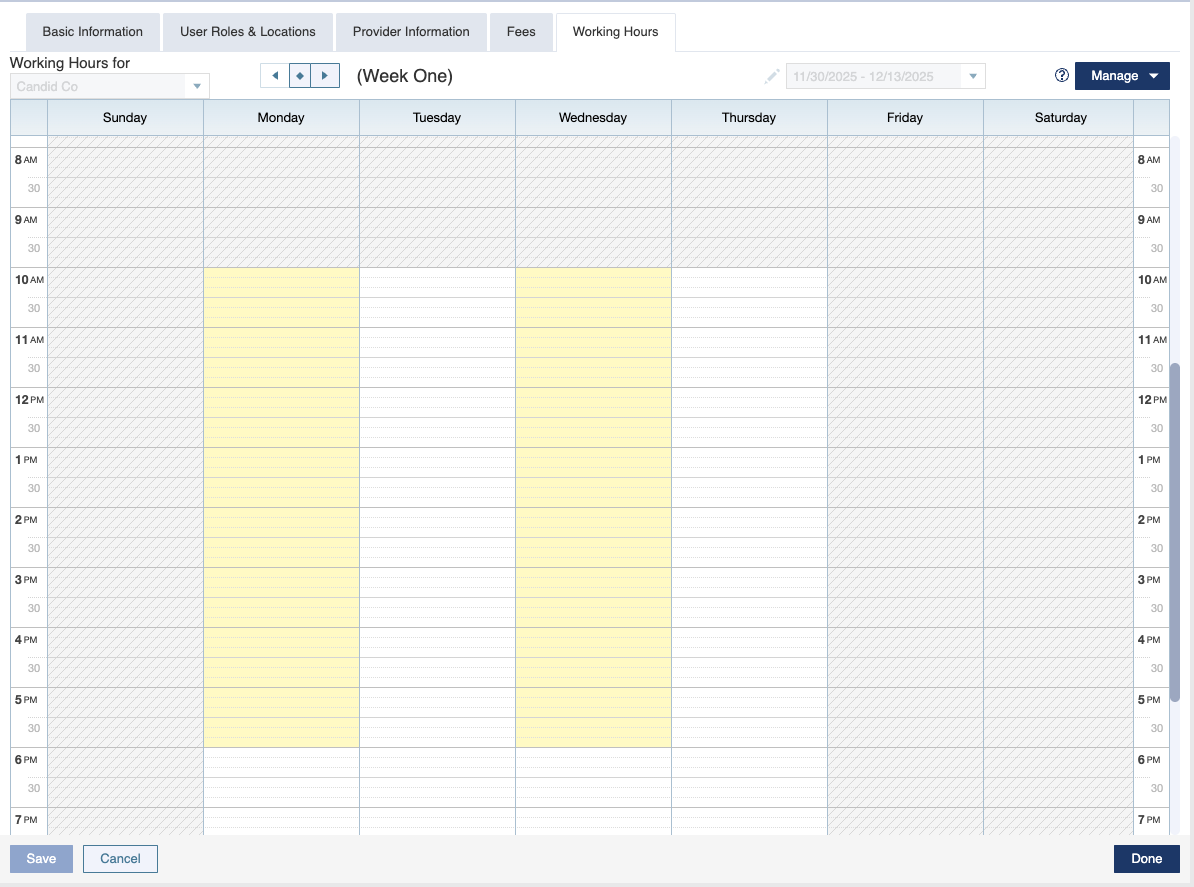Select Monday's yellow working hours block

[281, 507]
